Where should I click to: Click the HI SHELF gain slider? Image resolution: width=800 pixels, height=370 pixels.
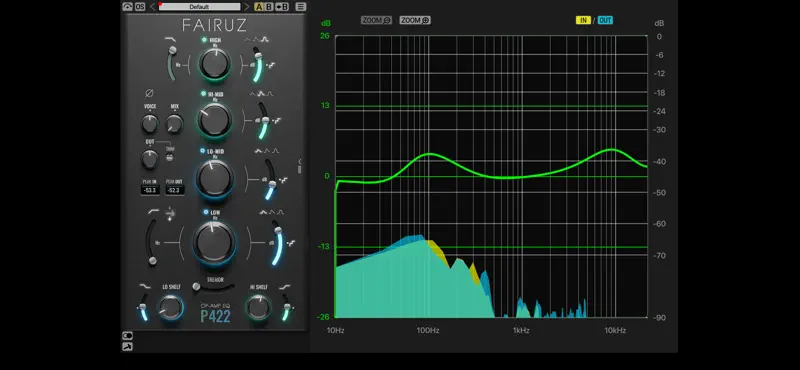[x=287, y=307]
